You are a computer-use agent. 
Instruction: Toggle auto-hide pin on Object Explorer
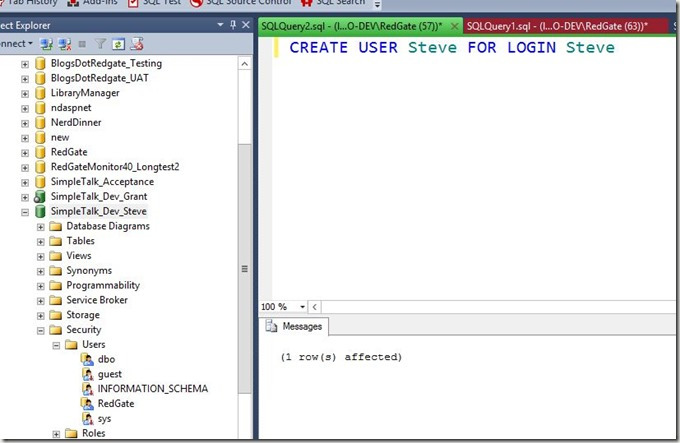point(233,25)
